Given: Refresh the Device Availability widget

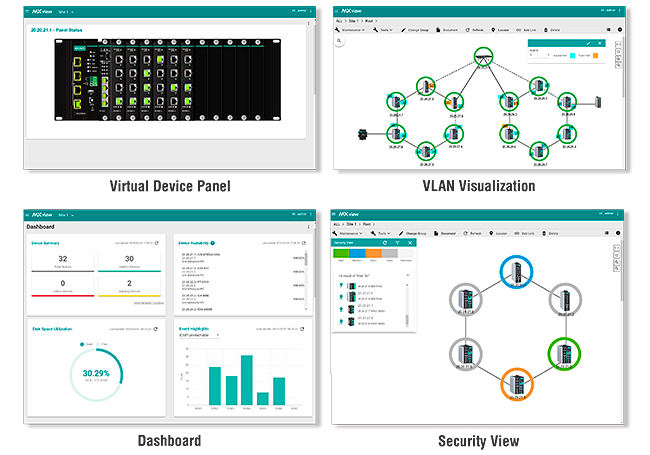Looking at the screenshot, I should tap(303, 243).
